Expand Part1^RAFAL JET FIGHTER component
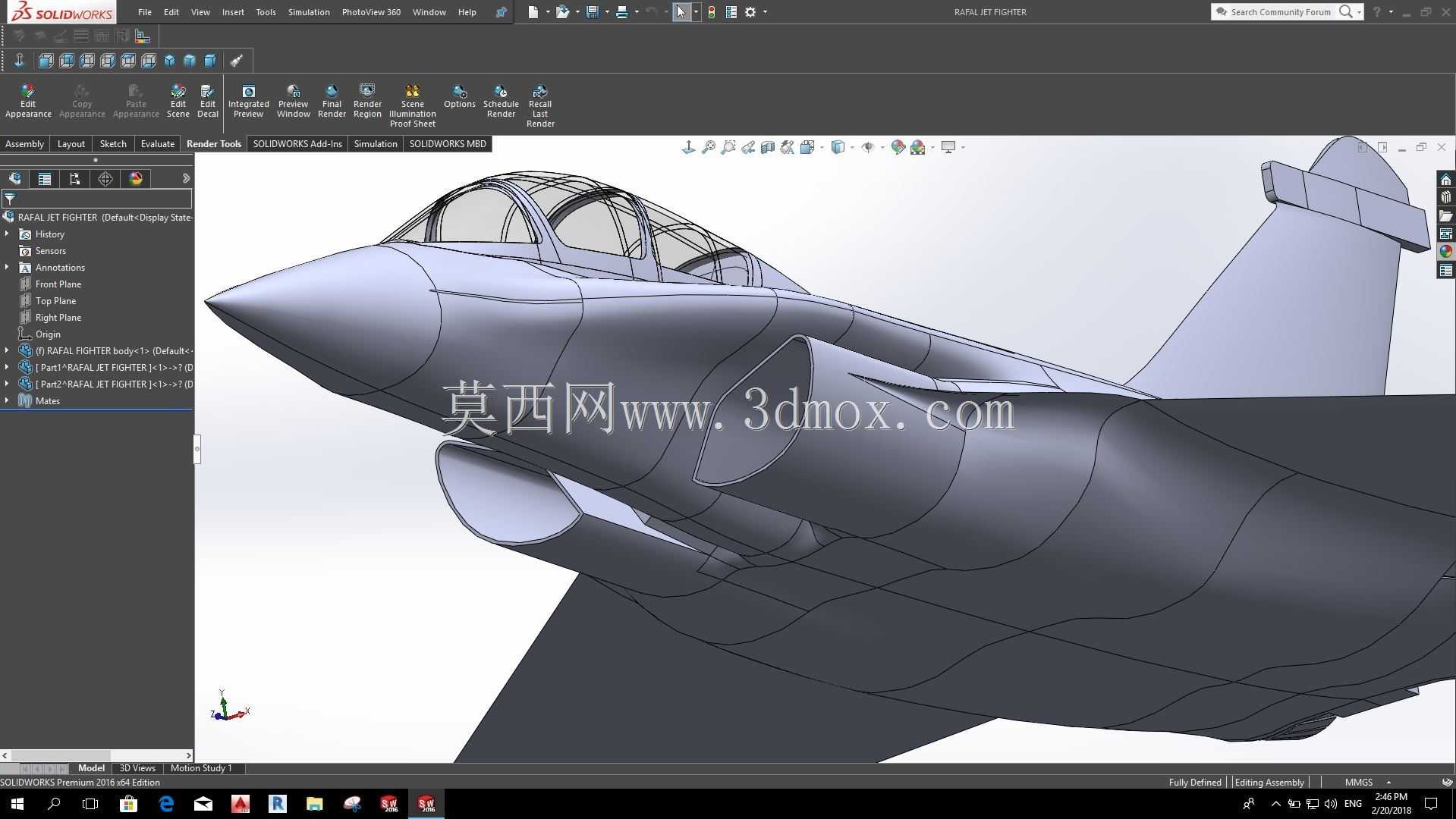 (x=7, y=368)
